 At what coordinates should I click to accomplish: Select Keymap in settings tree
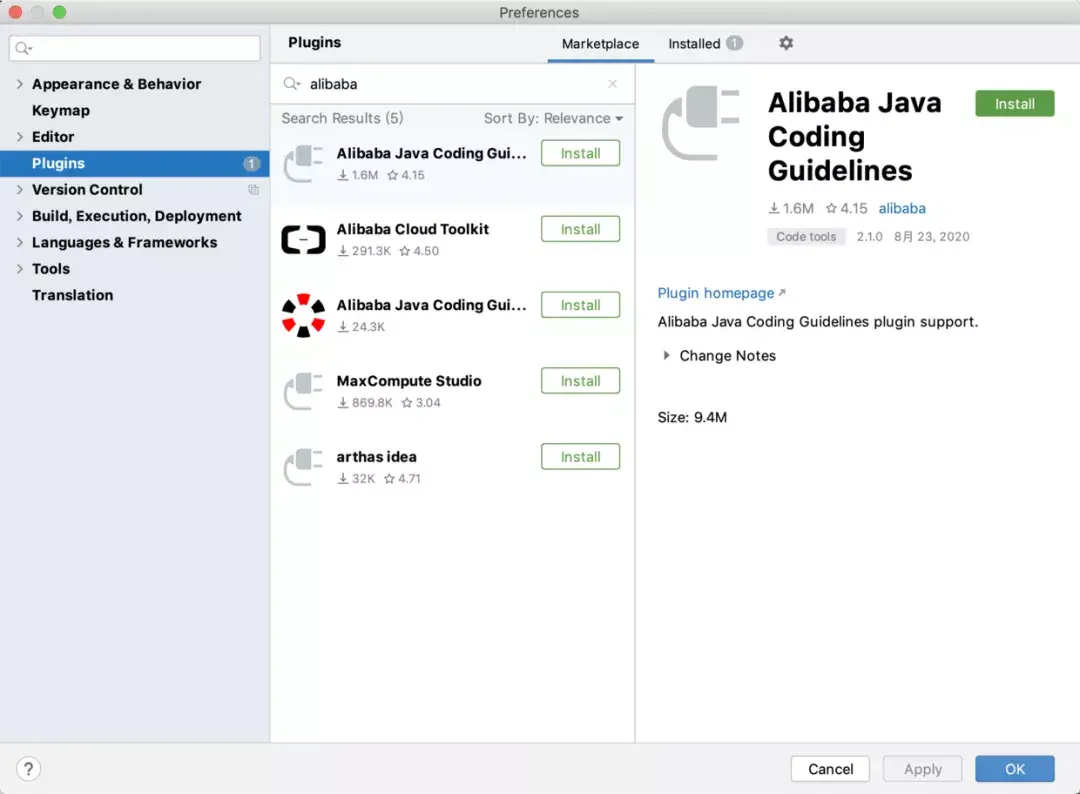pyautogui.click(x=61, y=110)
